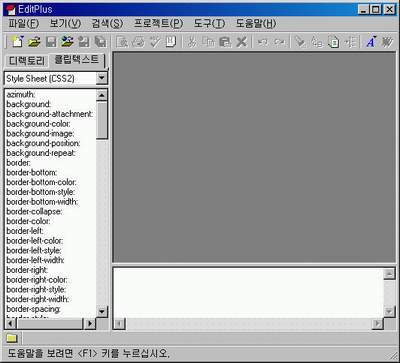Select border-bottom-style: entry
Screen dimensions: 400x363
tap(41, 192)
